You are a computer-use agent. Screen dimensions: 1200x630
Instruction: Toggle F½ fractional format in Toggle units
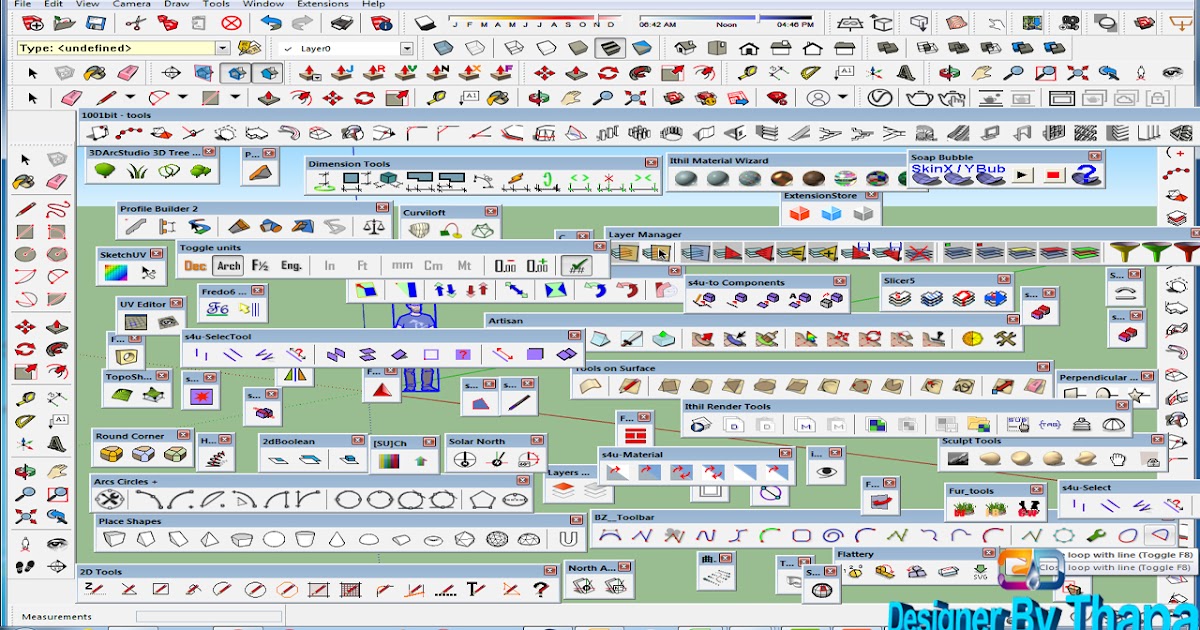click(260, 266)
